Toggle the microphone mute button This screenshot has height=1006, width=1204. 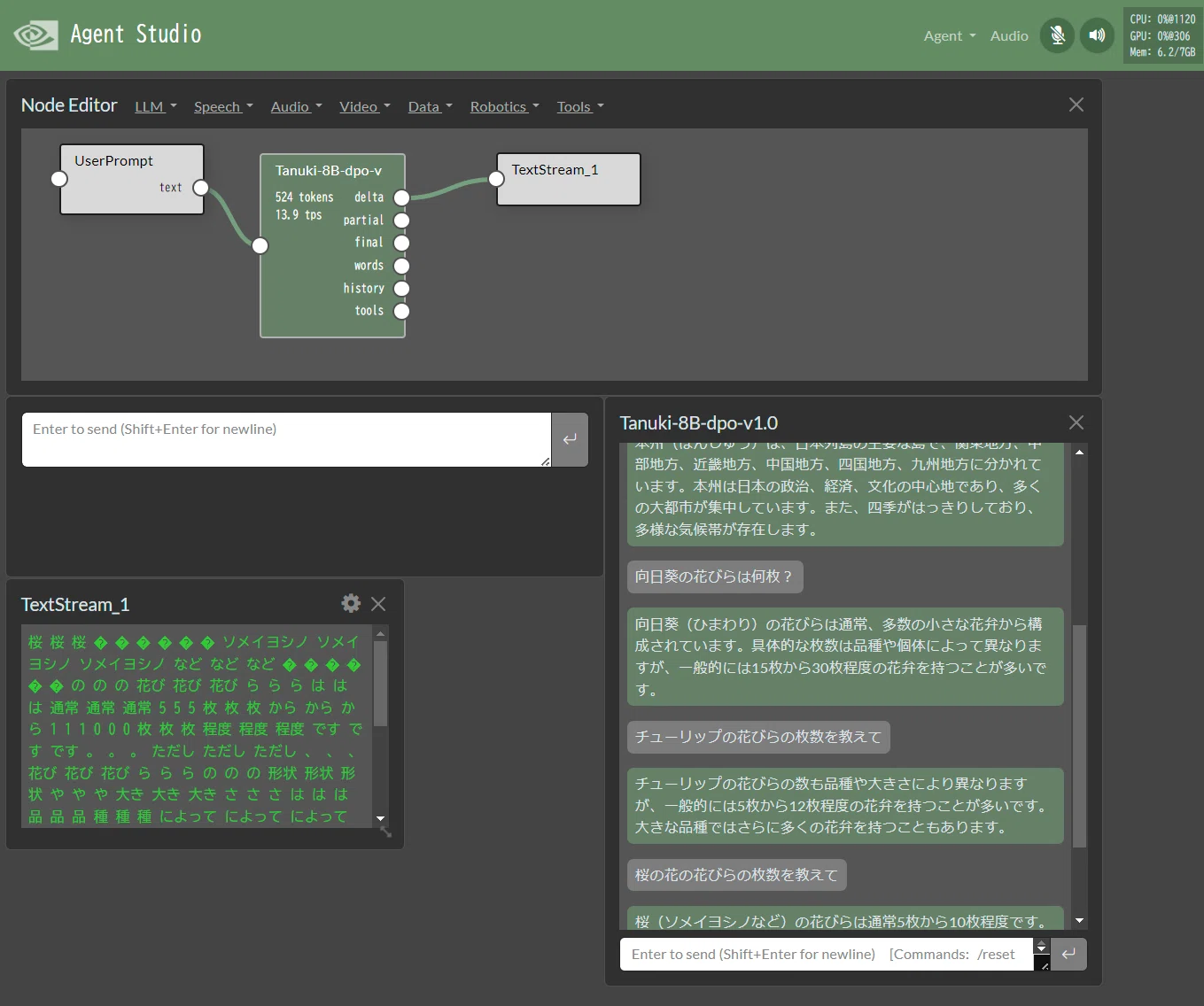tap(1057, 35)
